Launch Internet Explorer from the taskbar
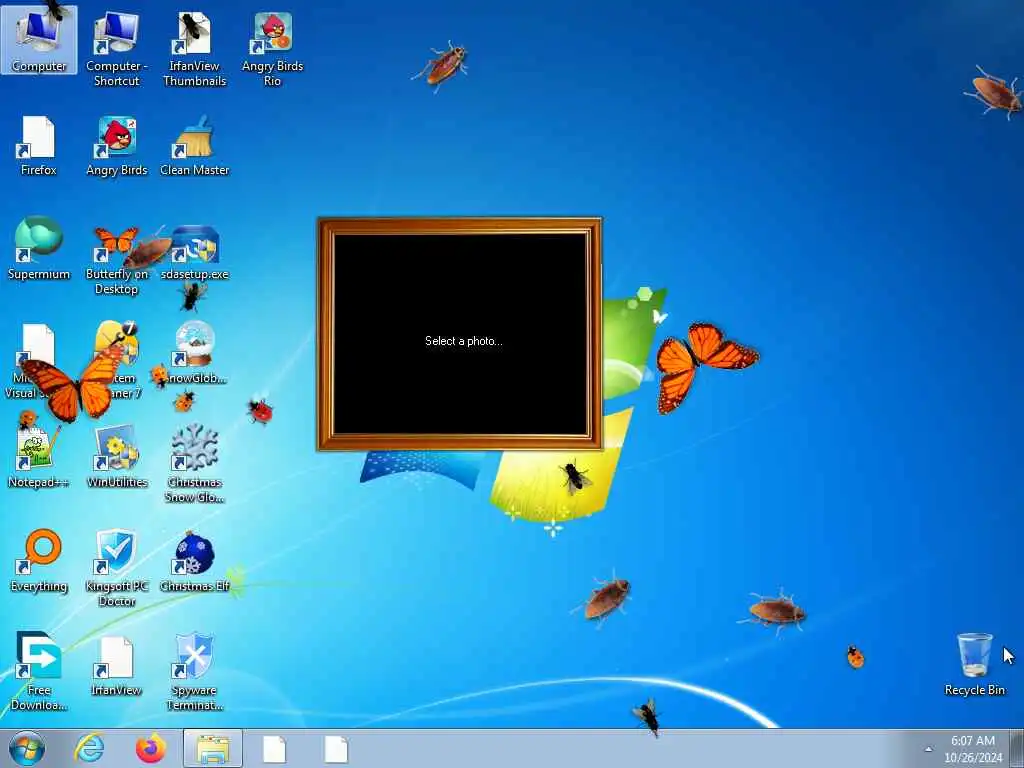 89,748
